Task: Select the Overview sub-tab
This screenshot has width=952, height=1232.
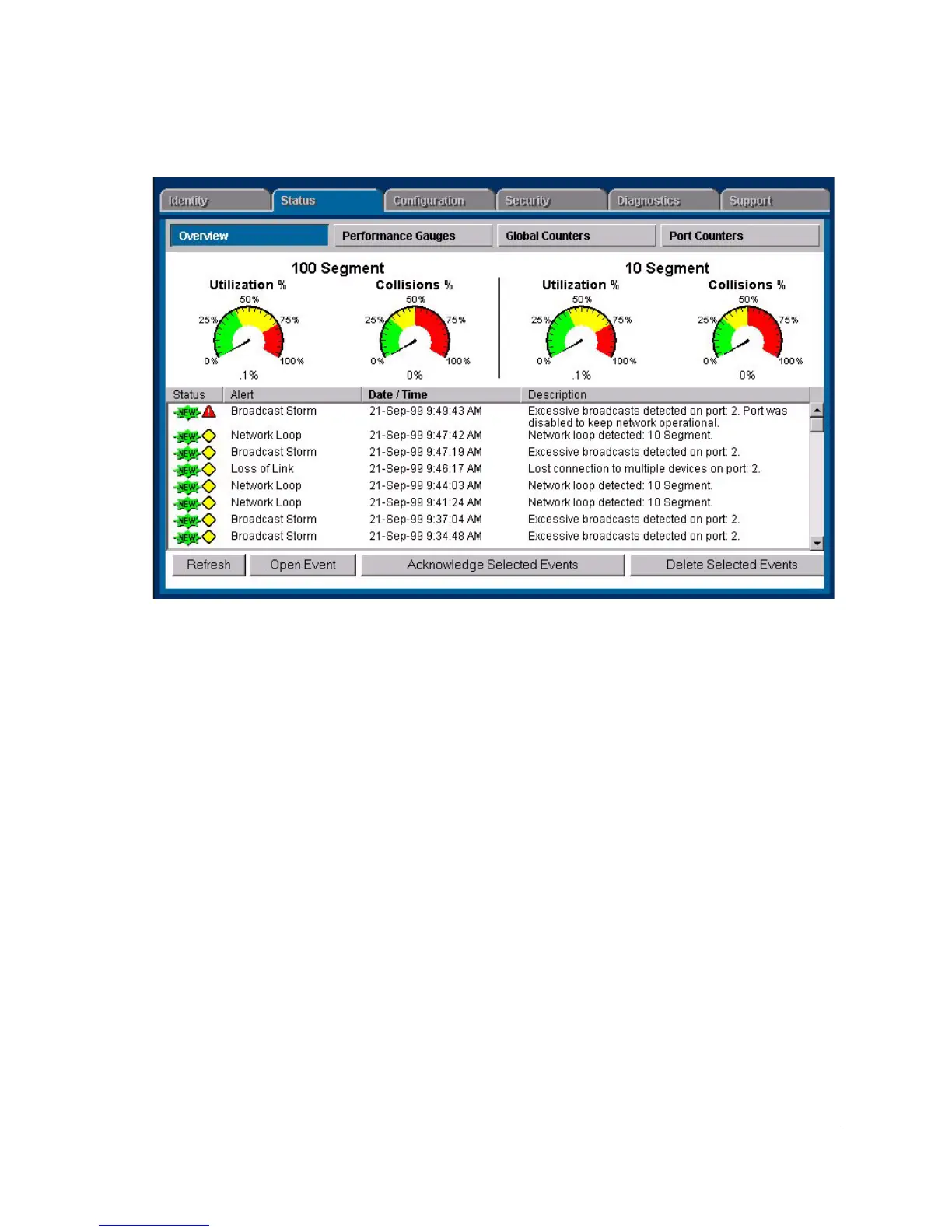Action: click(x=250, y=236)
